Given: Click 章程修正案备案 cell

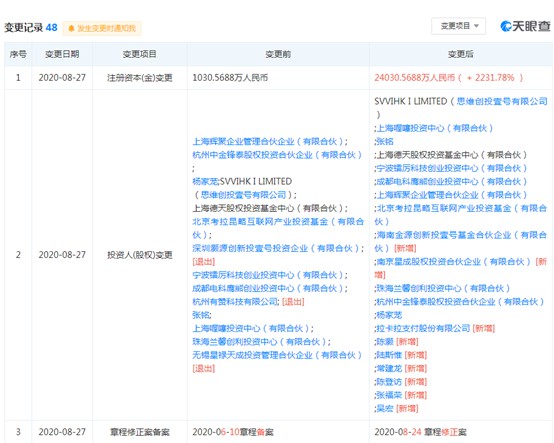Looking at the screenshot, I should (140, 432).
